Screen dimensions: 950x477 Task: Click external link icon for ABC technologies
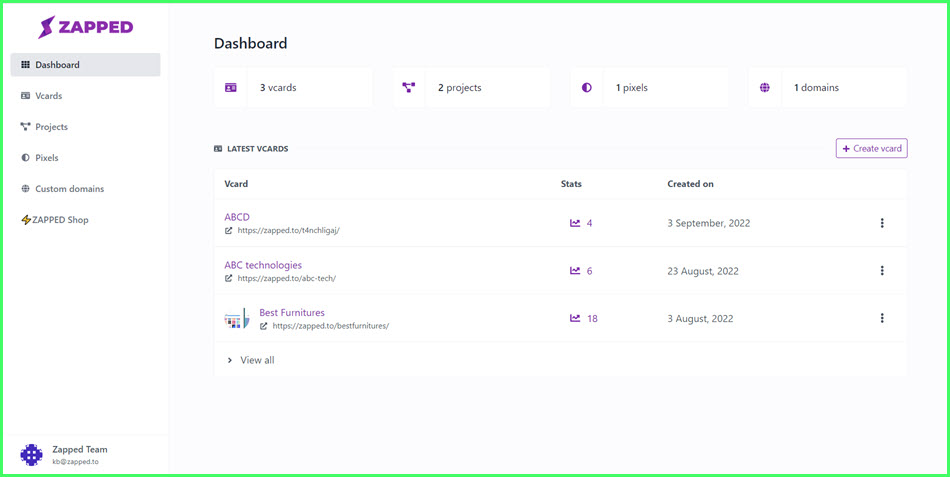[x=228, y=279]
